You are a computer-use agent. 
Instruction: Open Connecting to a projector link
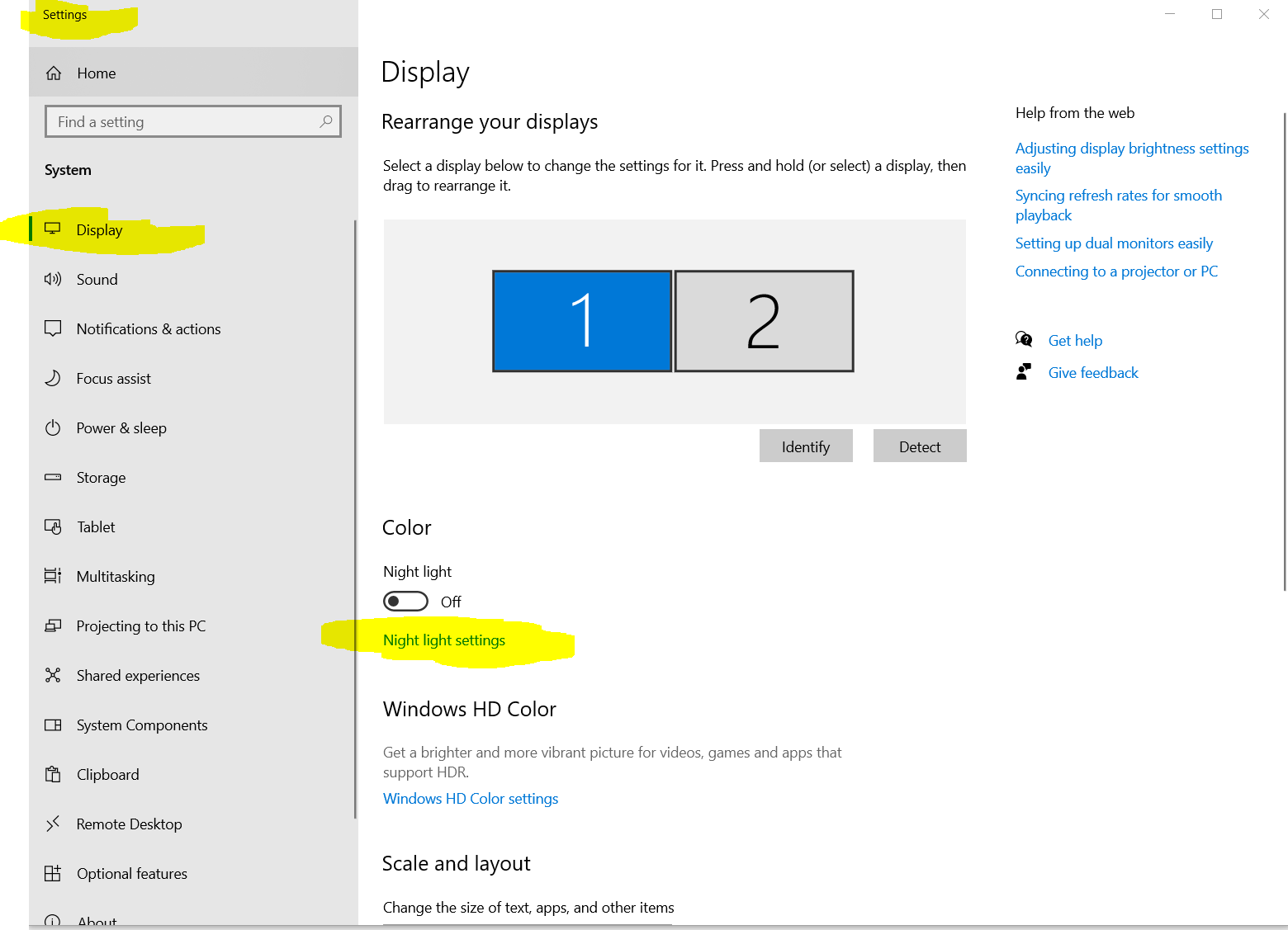[1116, 271]
